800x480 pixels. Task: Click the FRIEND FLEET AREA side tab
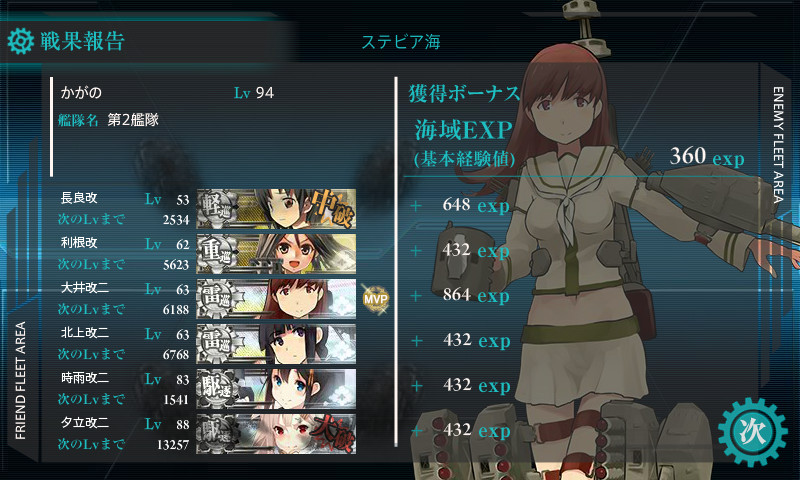coord(20,380)
